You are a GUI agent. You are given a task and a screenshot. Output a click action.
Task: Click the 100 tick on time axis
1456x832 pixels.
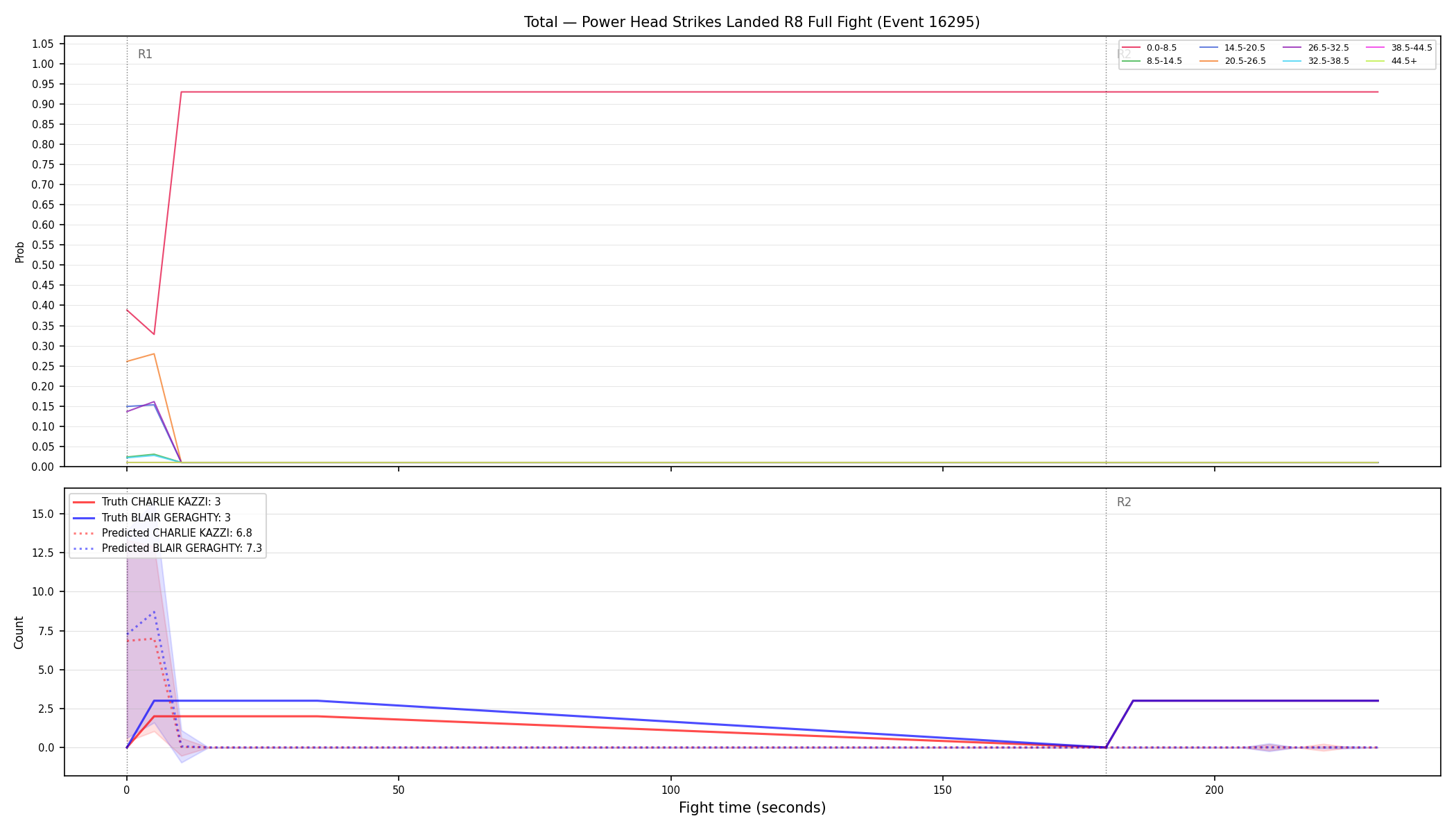670,789
